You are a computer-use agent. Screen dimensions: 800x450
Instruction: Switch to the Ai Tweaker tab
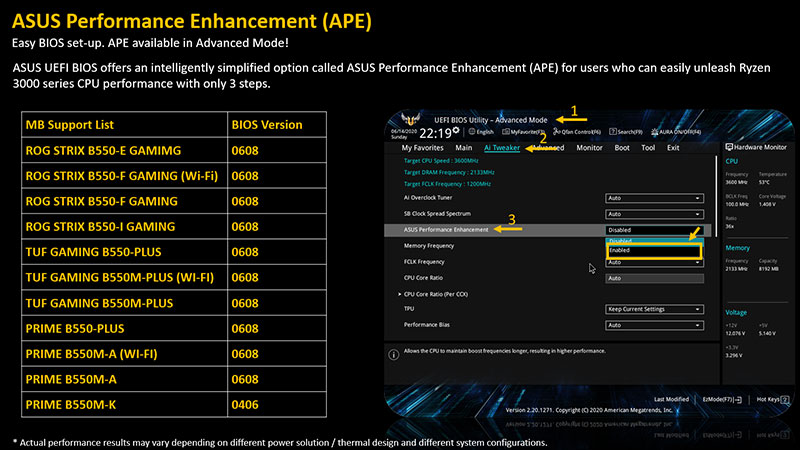[502, 148]
